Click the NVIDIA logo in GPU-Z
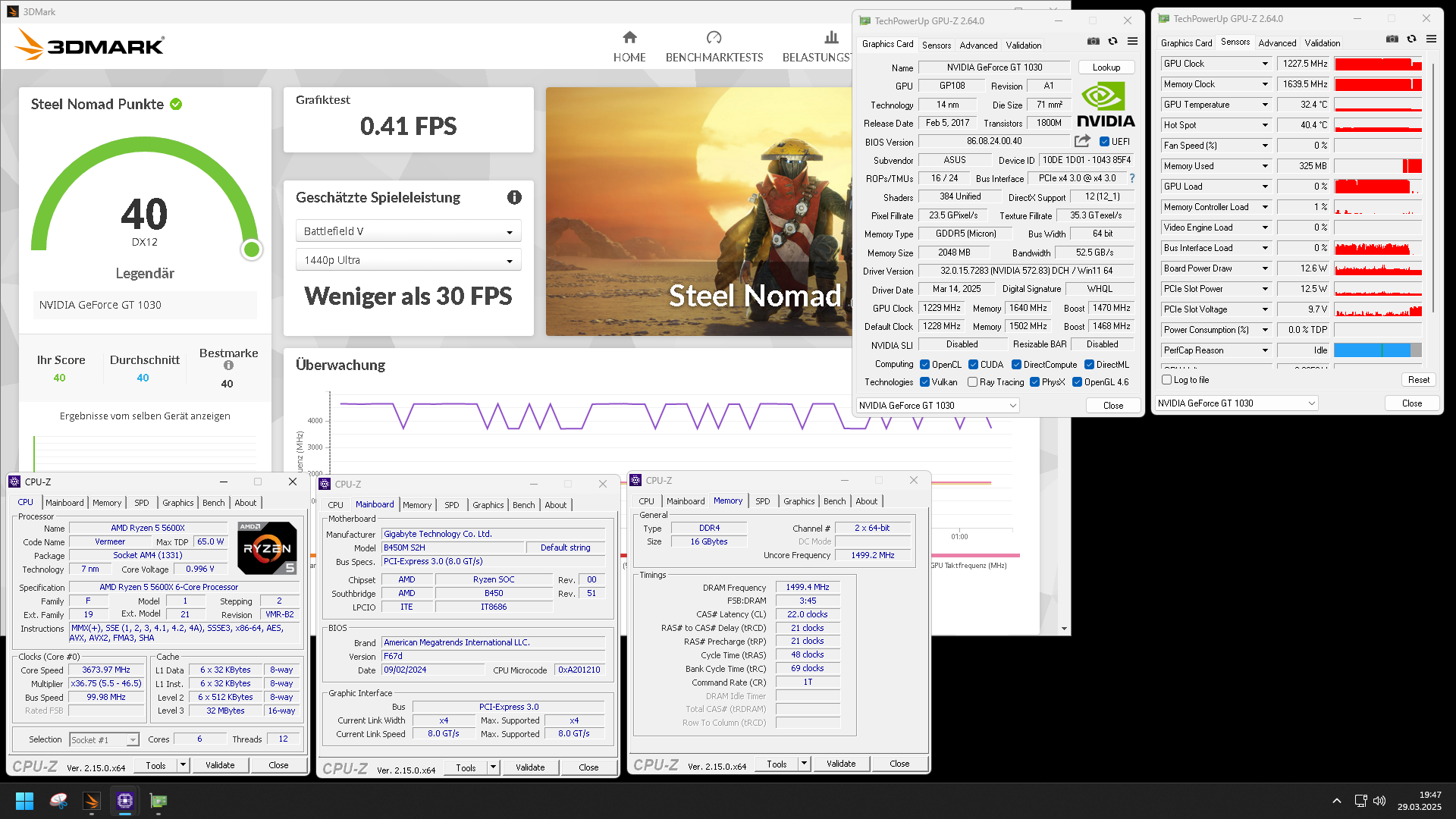1456x819 pixels. [1106, 105]
